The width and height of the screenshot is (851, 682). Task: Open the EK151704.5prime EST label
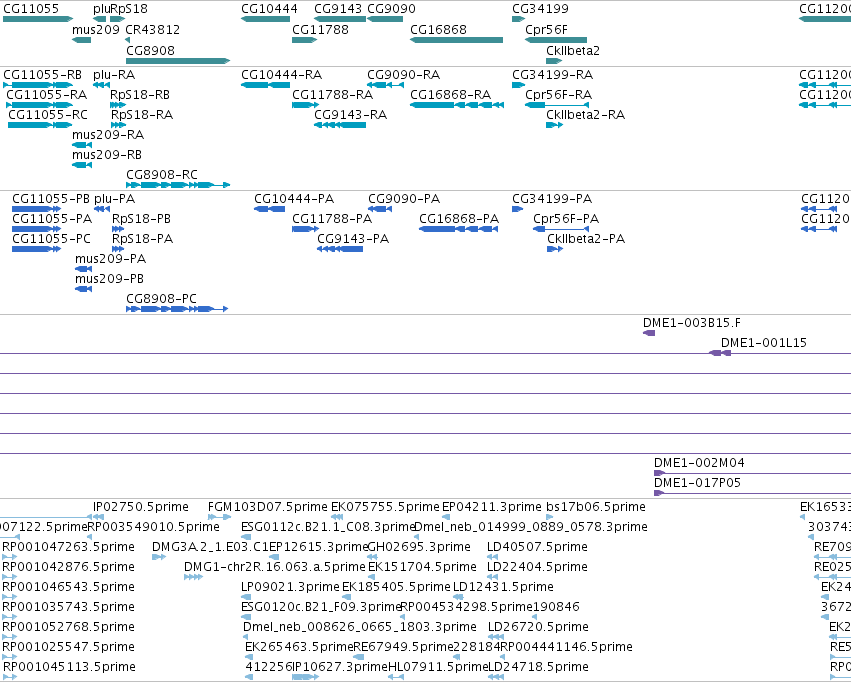422,567
